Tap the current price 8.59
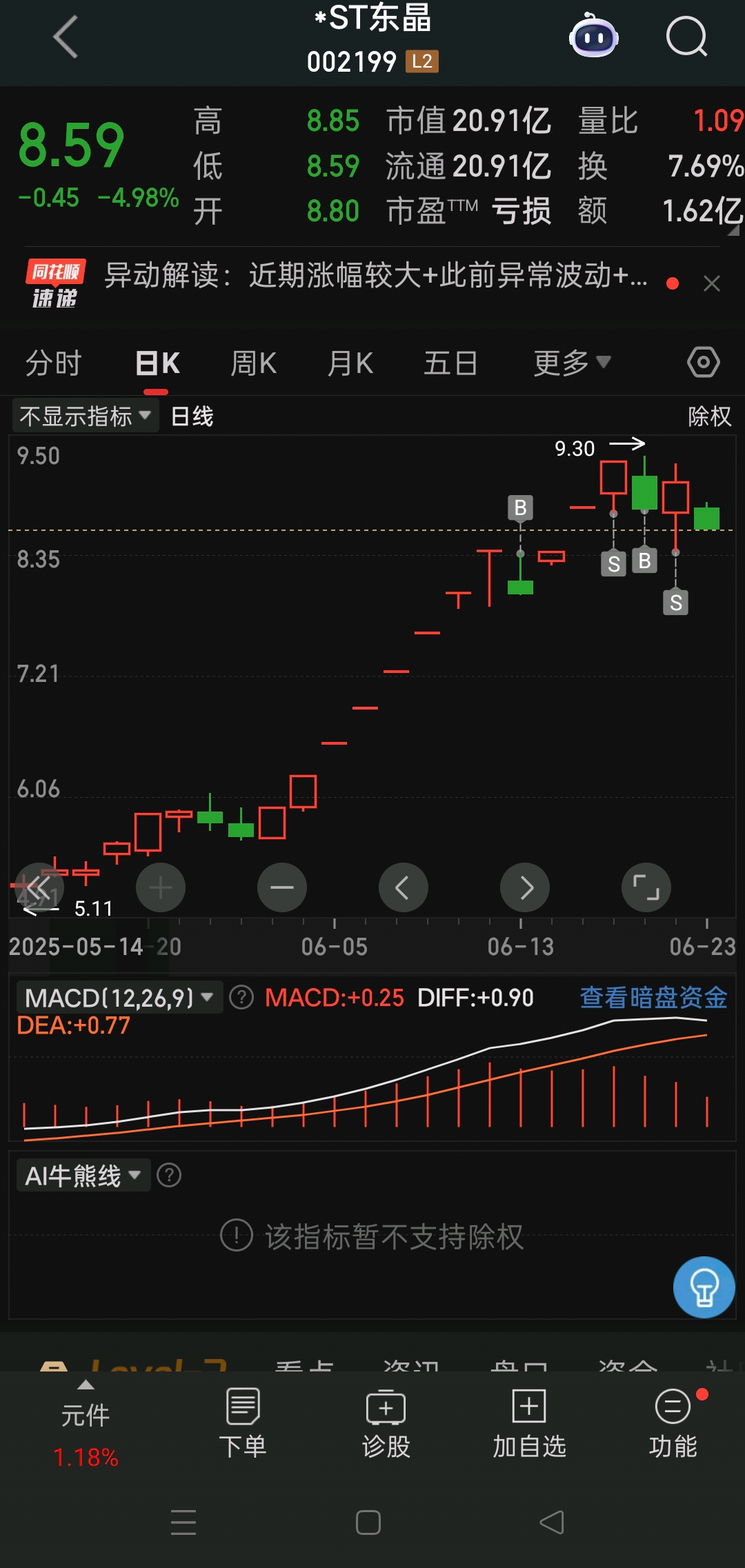The image size is (745, 1568). 71,145
